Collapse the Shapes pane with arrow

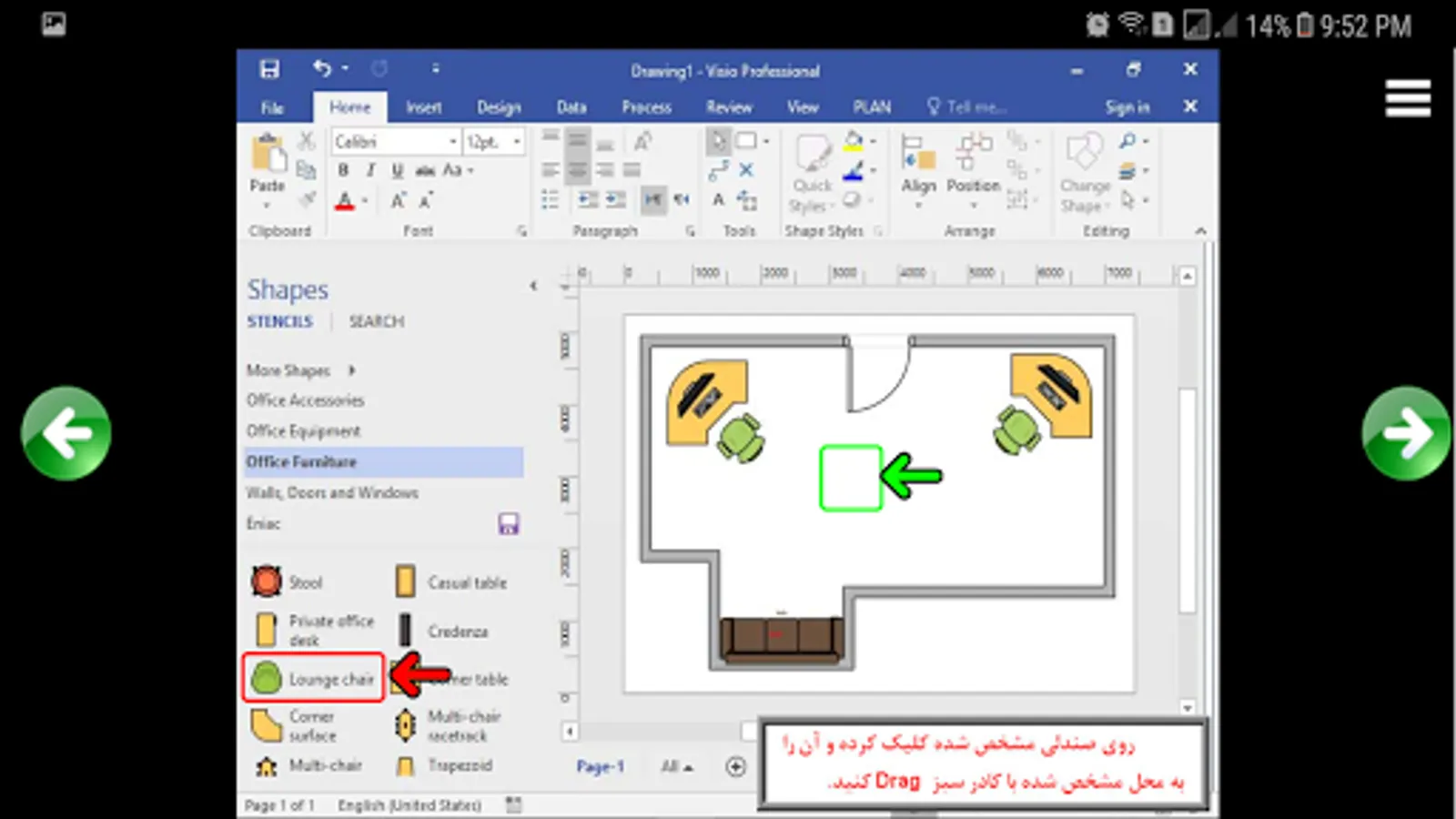pyautogui.click(x=533, y=286)
